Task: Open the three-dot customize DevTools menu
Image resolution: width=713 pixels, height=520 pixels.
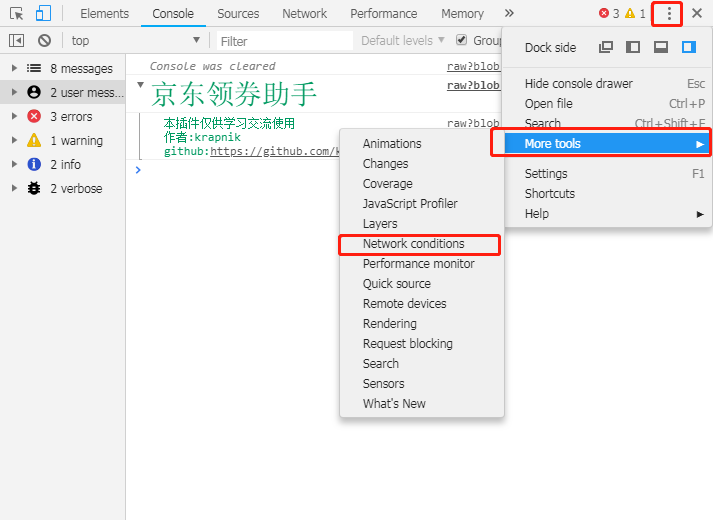Action: tap(669, 14)
